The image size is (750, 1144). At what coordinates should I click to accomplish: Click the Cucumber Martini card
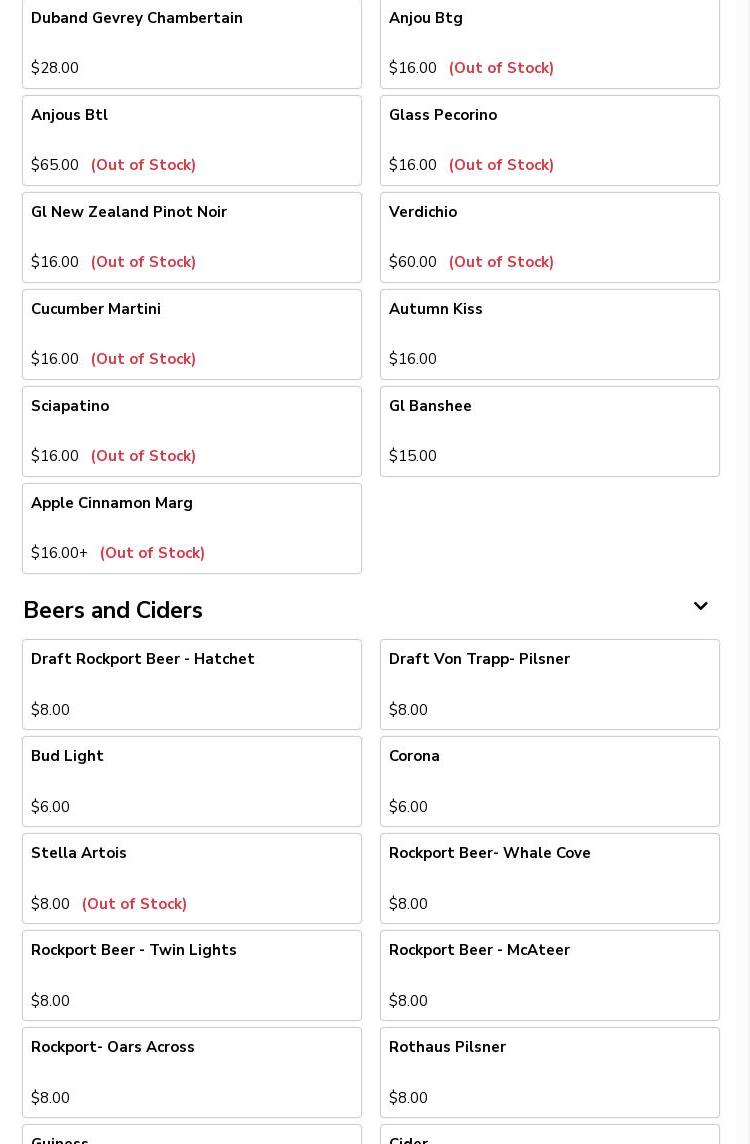(192, 334)
